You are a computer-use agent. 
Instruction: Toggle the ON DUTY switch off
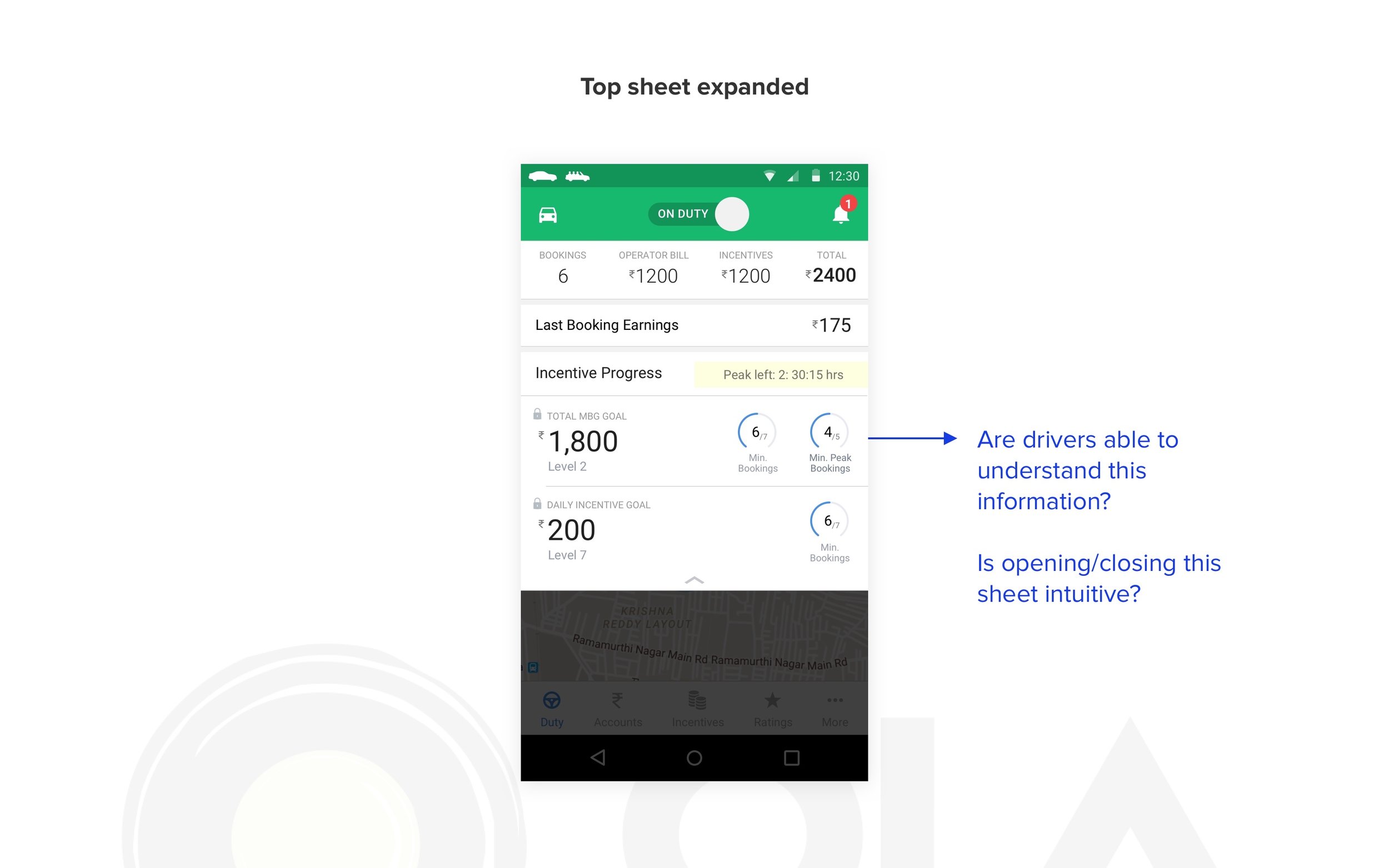pyautogui.click(x=698, y=214)
